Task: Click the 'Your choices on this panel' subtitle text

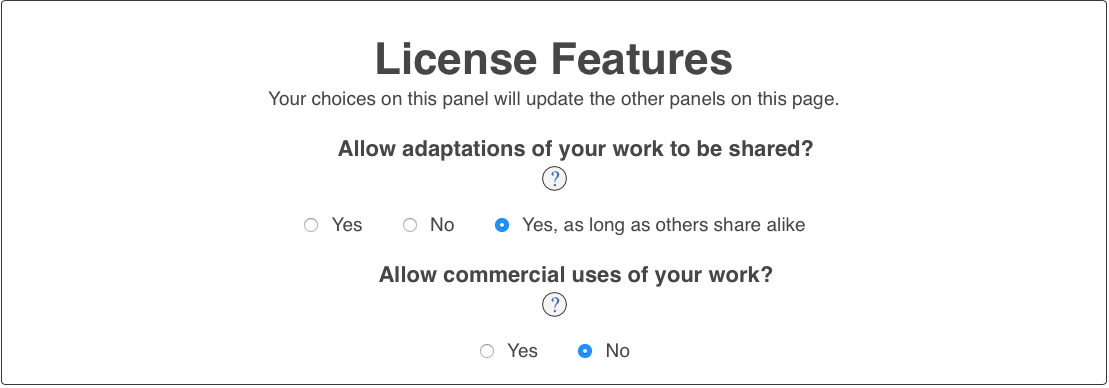Action: [x=554, y=99]
